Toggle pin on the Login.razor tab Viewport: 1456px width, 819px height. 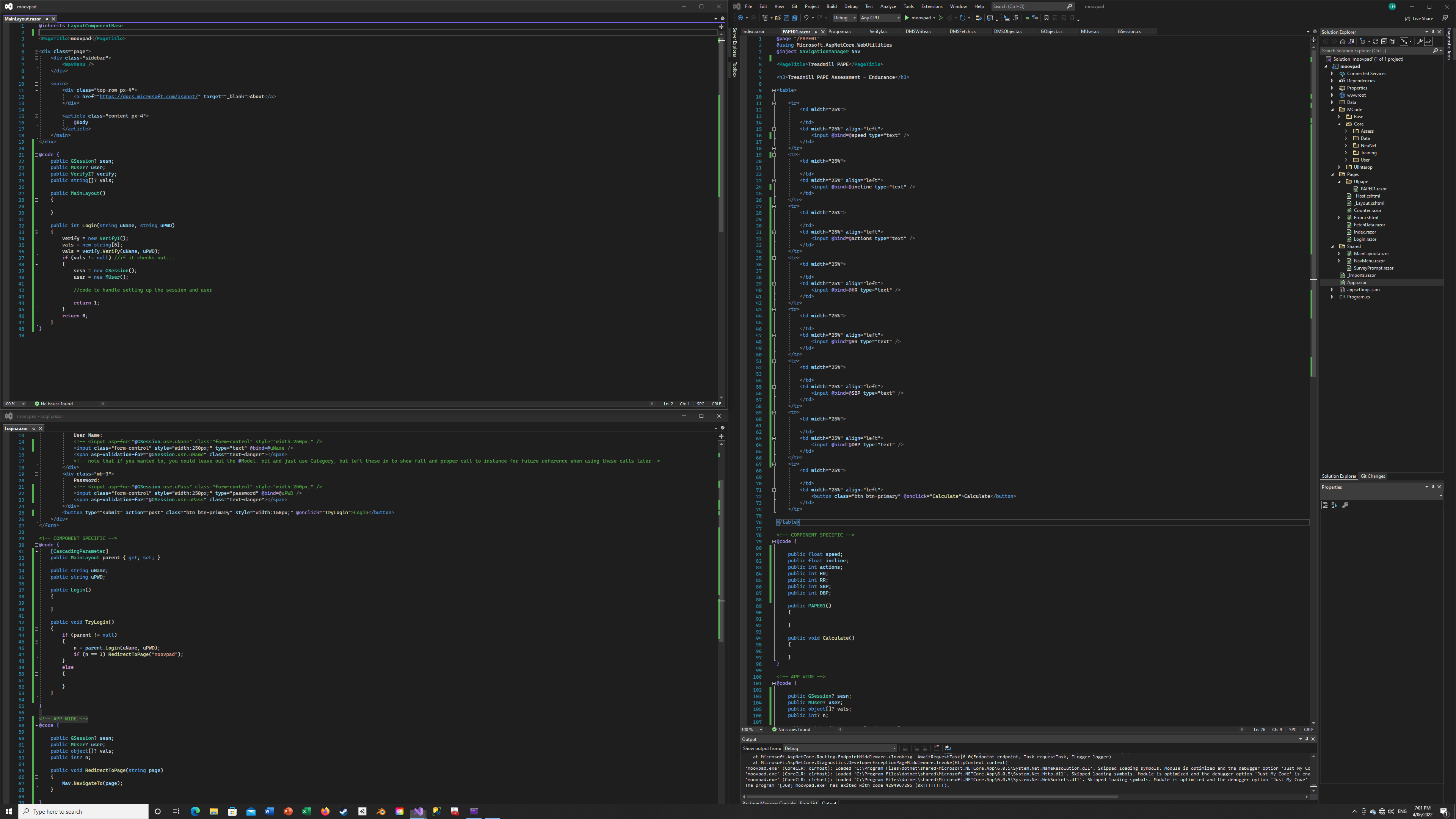(x=33, y=428)
